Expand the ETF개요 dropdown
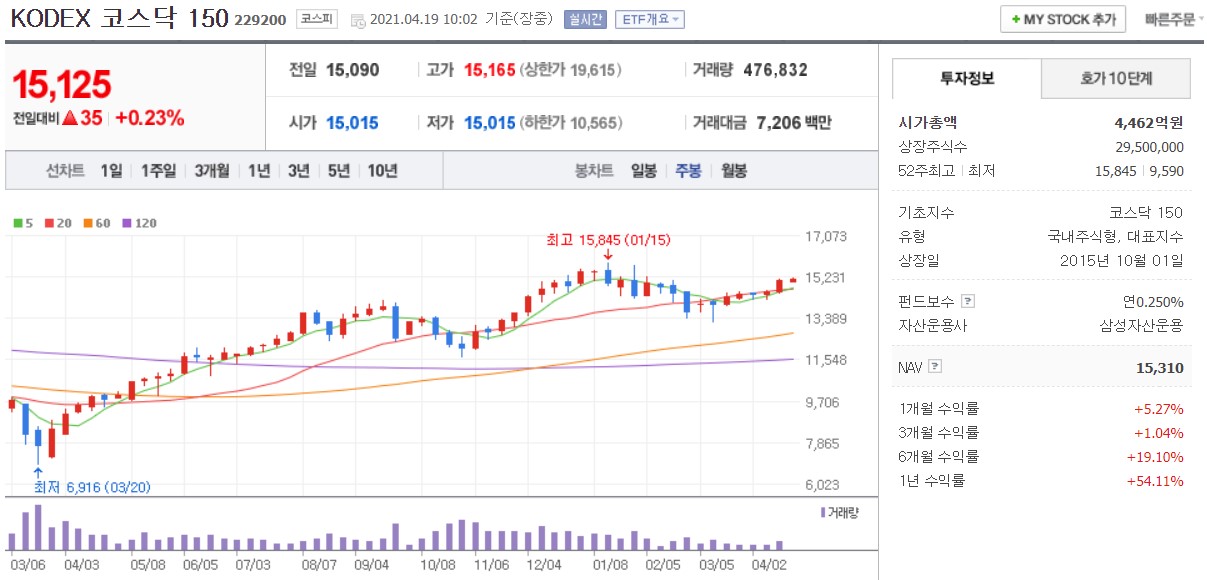Viewport: 1207px width, 580px height. coord(649,19)
